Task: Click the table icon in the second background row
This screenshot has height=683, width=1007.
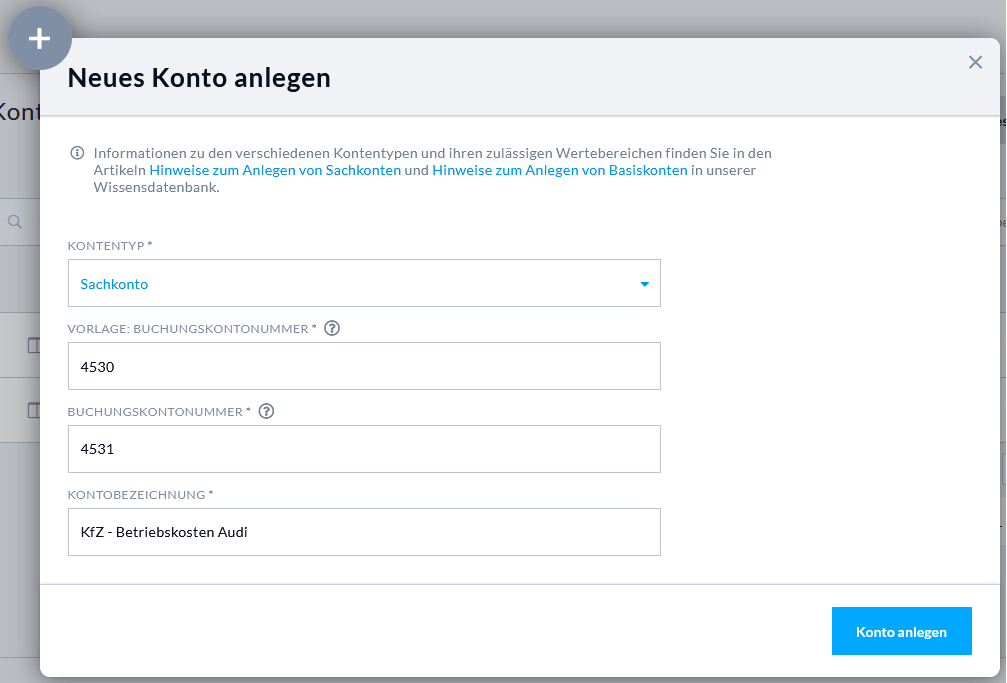Action: coord(33,410)
